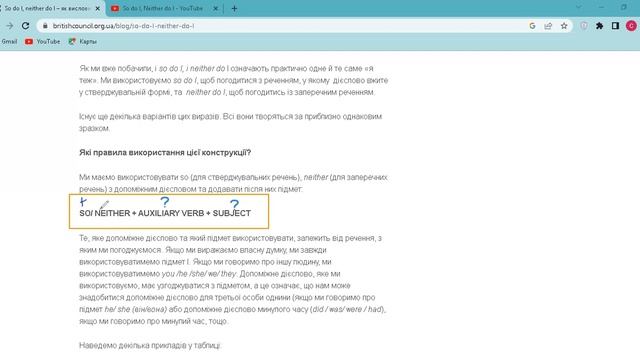Click the text Наведемо декілька прикладів у таблиці

150,345
